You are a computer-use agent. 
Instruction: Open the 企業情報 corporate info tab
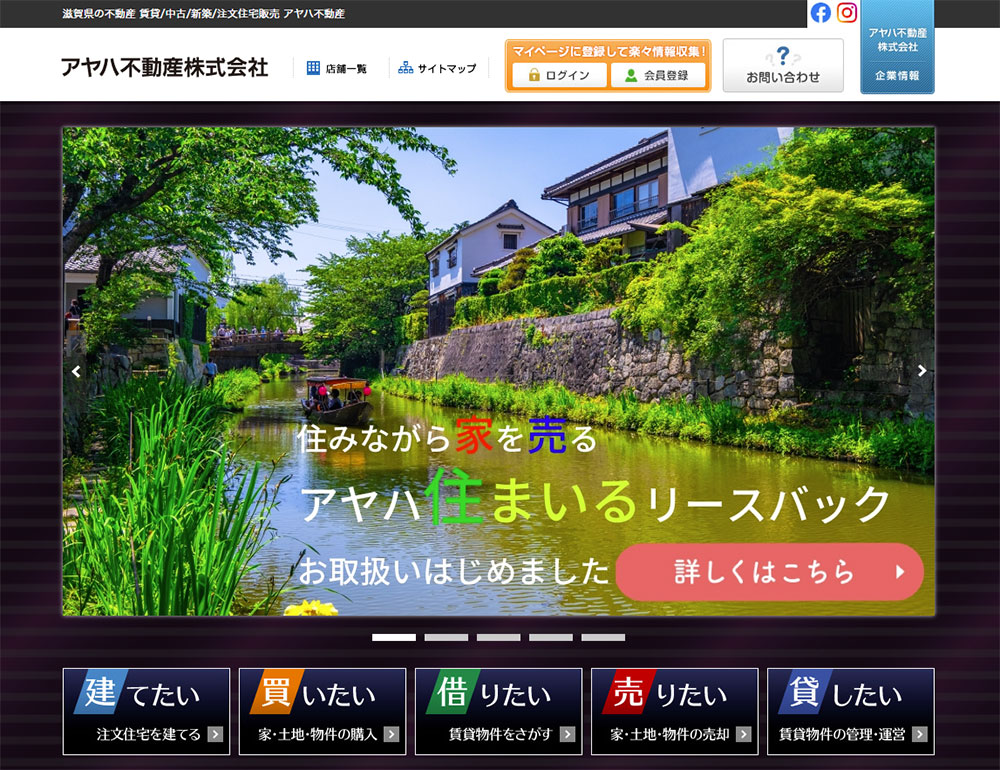[897, 75]
